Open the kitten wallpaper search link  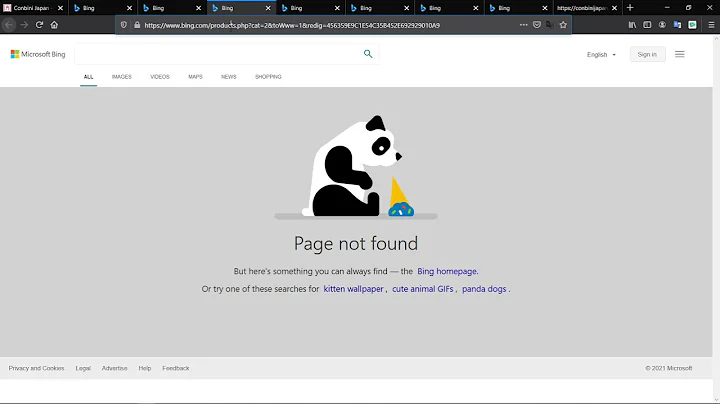pyautogui.click(x=353, y=289)
